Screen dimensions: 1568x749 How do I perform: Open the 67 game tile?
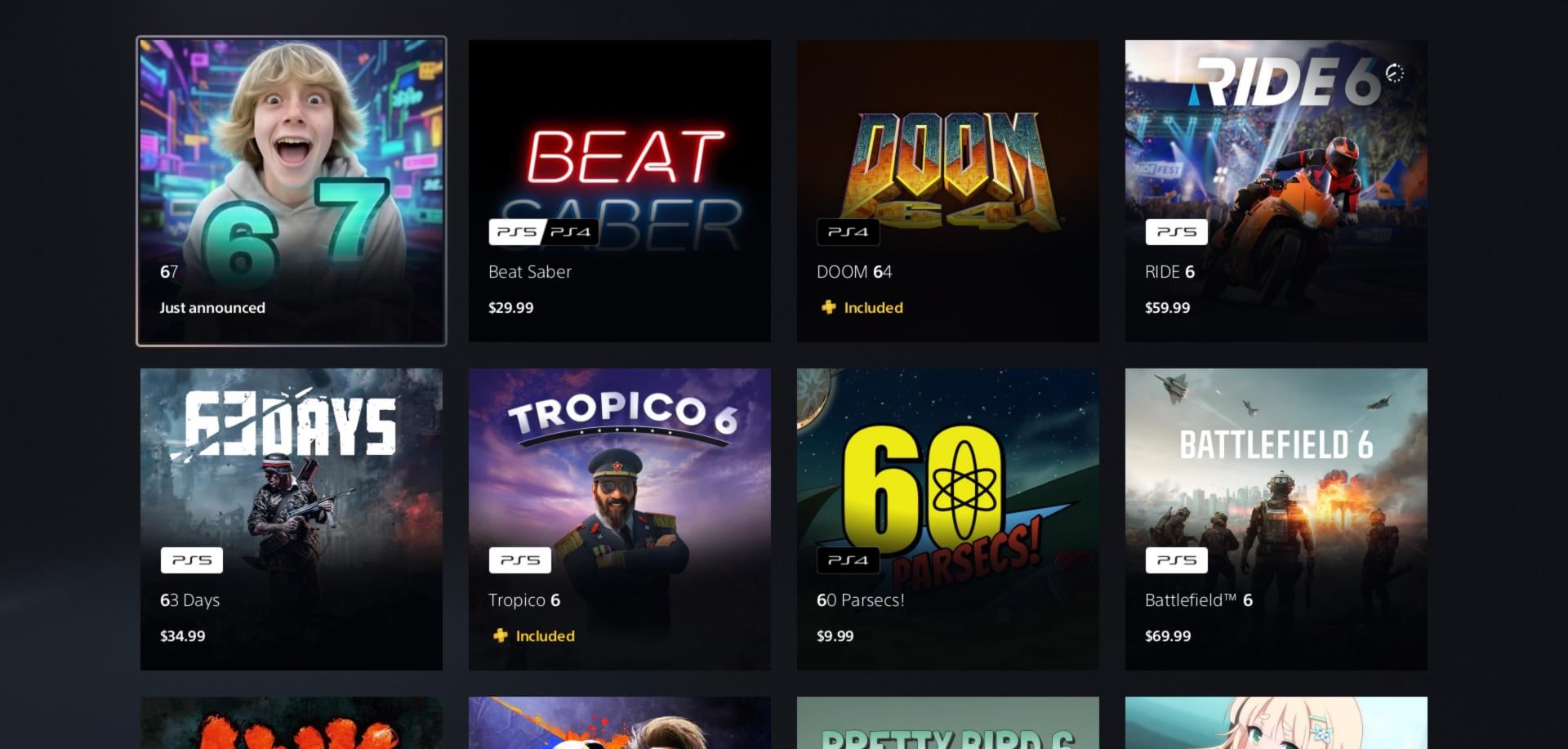(292, 191)
